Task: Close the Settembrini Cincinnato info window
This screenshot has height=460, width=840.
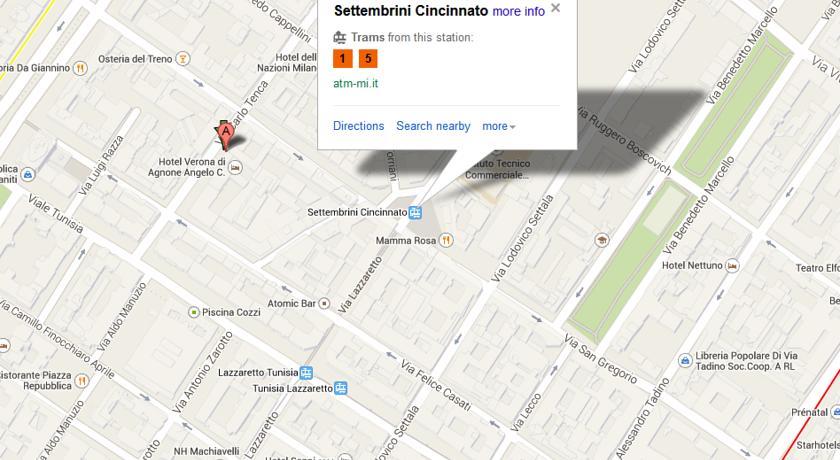Action: (556, 7)
